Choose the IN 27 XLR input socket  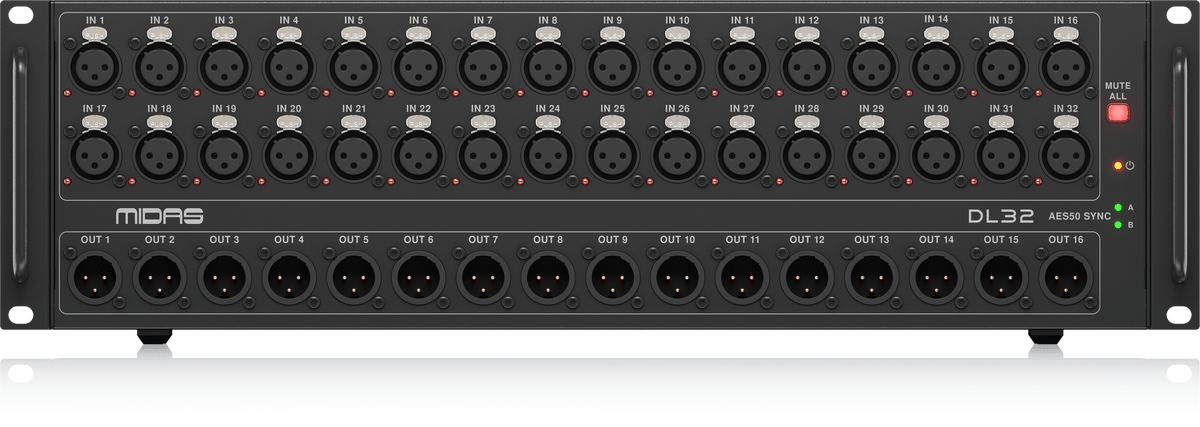742,154
